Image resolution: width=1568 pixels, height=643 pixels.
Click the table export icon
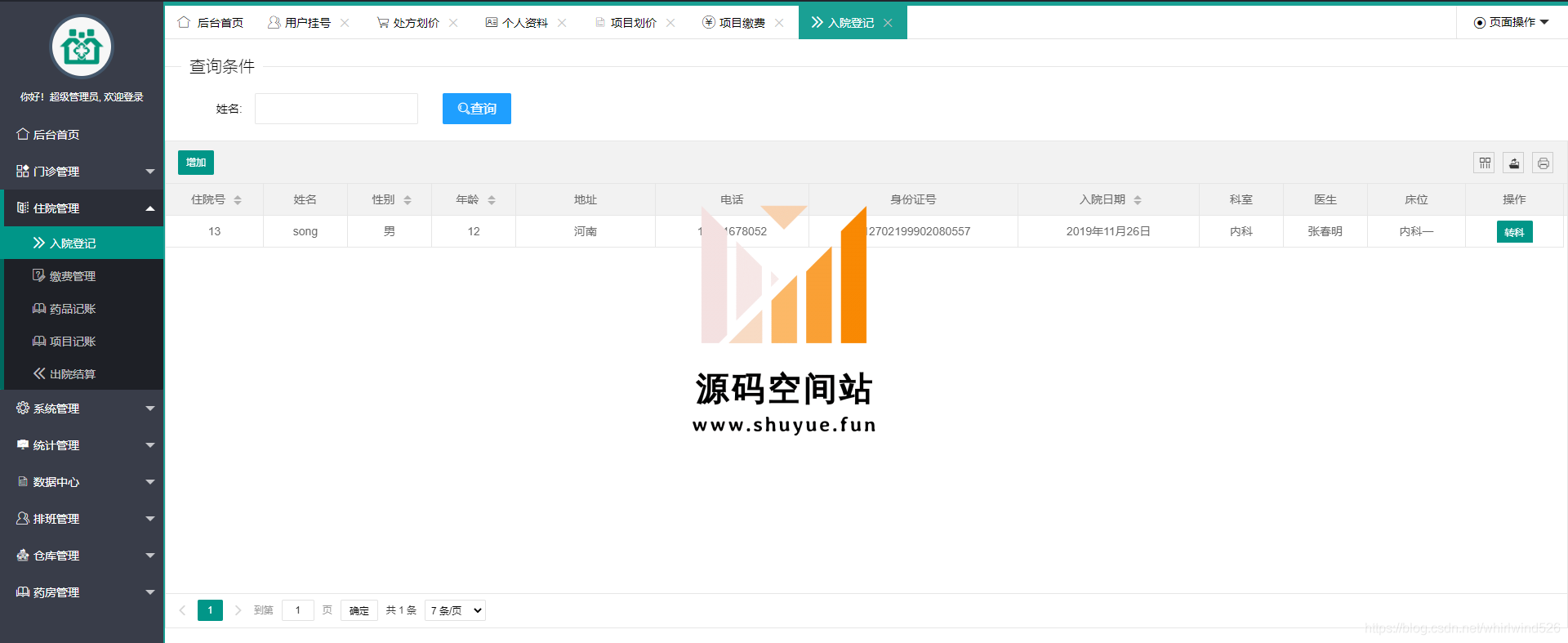[x=1514, y=163]
